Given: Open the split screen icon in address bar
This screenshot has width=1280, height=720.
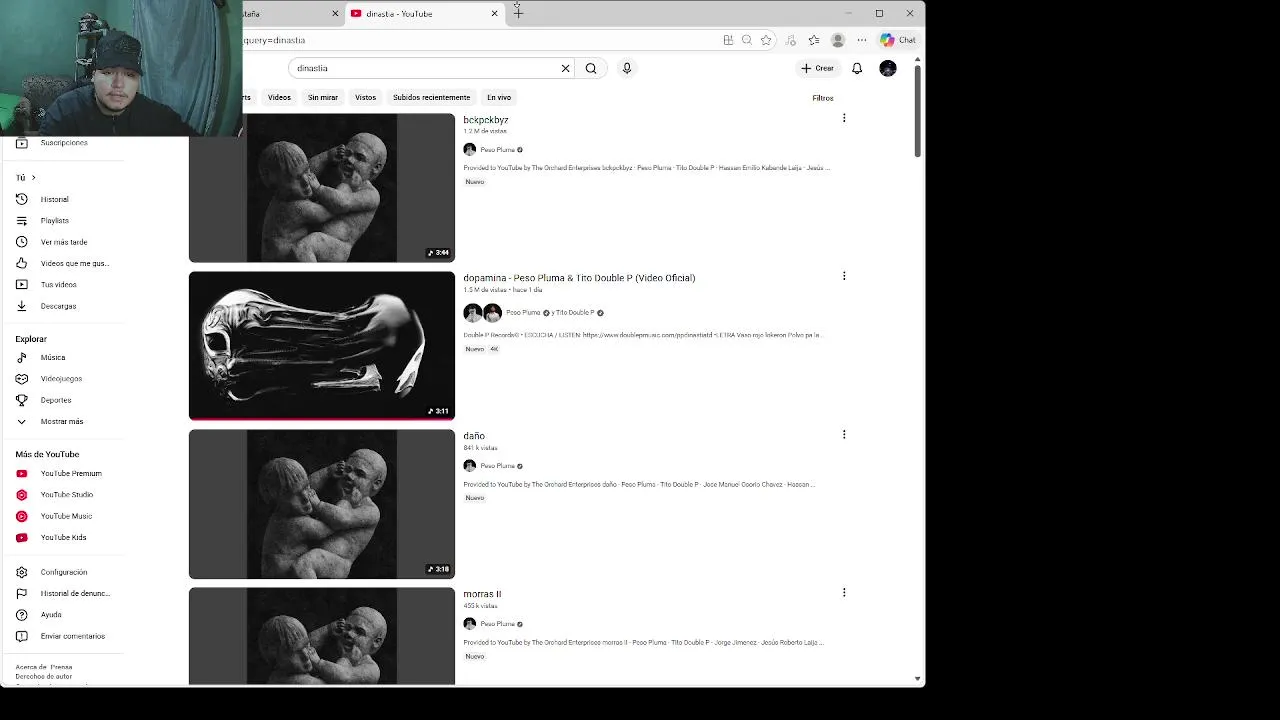Looking at the screenshot, I should click(x=728, y=40).
